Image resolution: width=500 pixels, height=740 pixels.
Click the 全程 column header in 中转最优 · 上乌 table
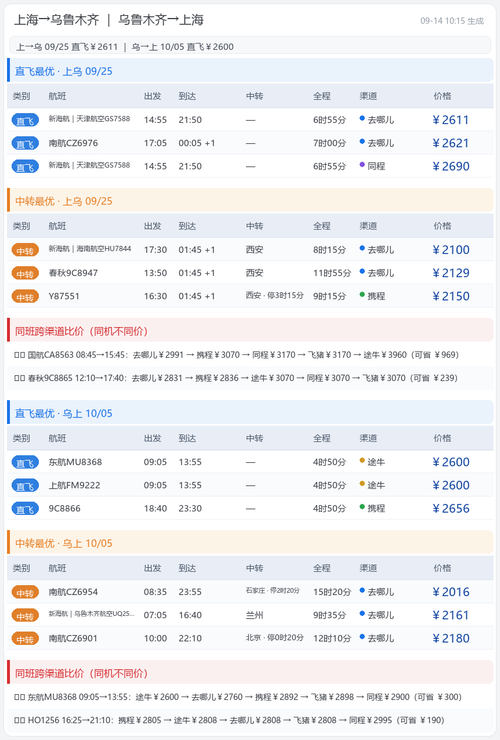tap(322, 226)
